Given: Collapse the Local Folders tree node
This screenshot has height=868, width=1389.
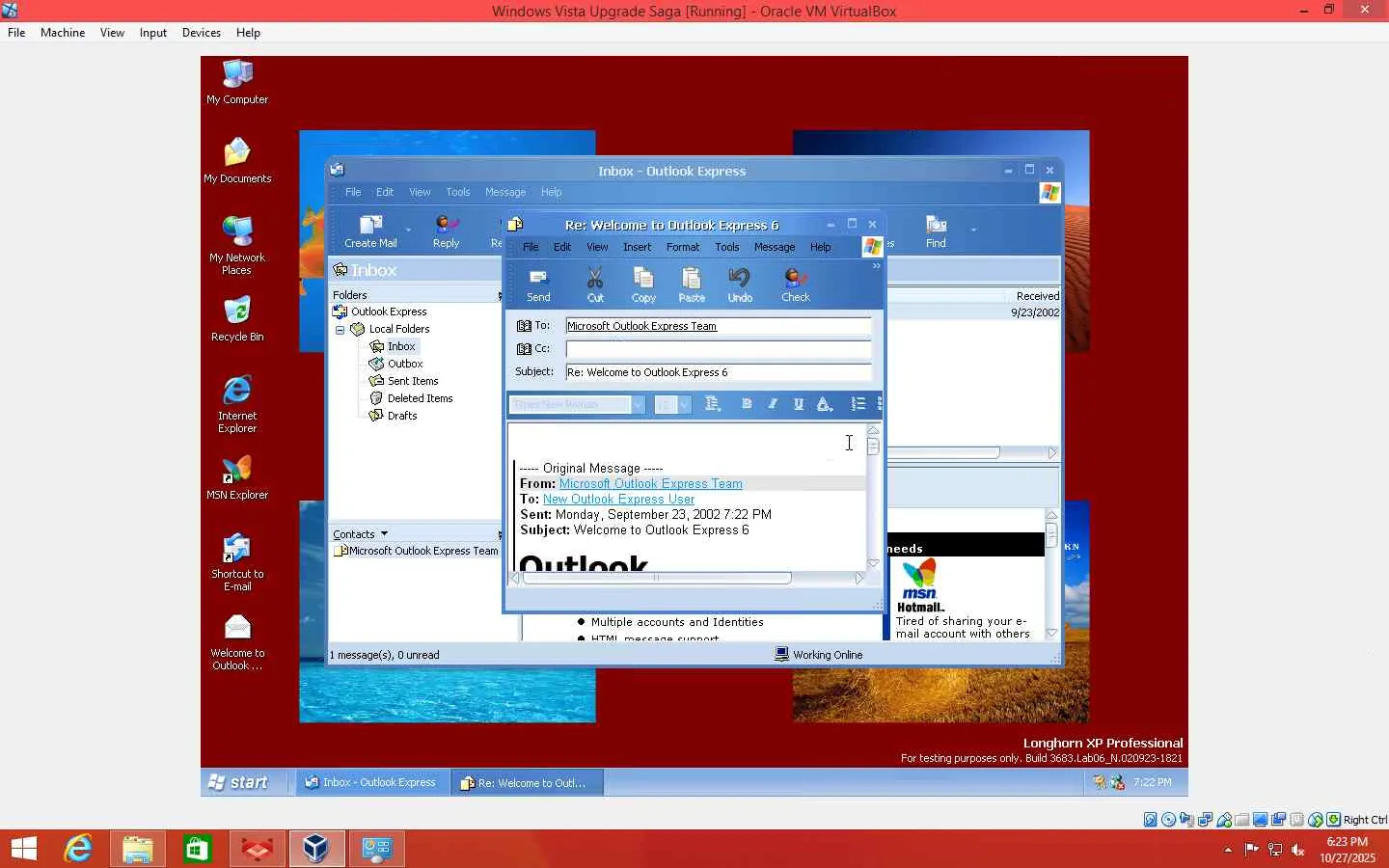Looking at the screenshot, I should [340, 330].
